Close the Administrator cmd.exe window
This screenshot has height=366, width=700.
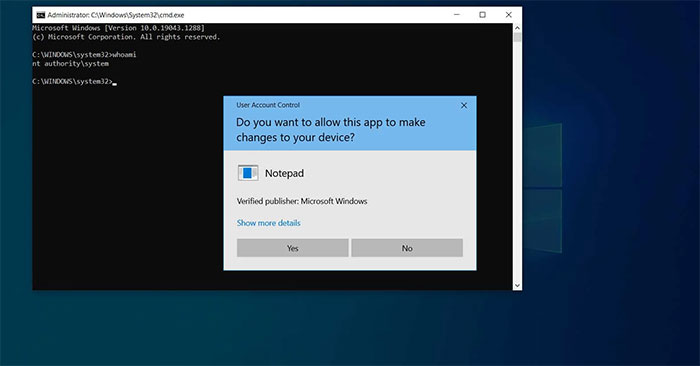508,15
